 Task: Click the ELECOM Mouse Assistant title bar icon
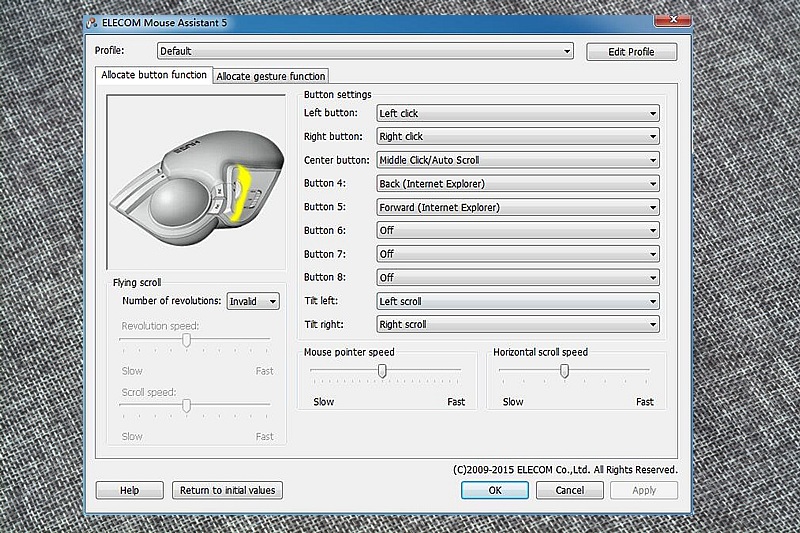click(x=93, y=21)
